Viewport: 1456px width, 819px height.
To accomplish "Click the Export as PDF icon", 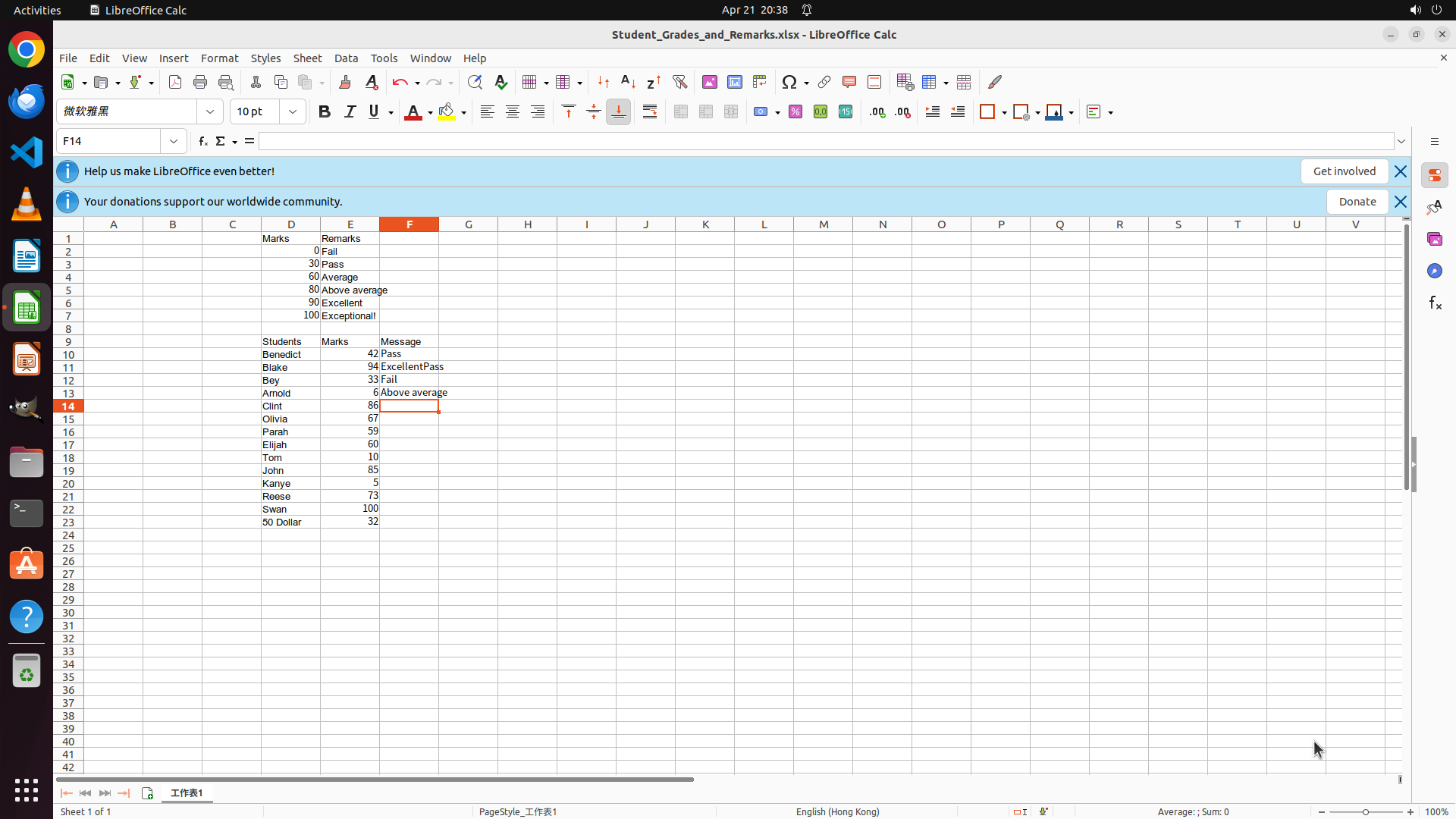I will coord(175,82).
